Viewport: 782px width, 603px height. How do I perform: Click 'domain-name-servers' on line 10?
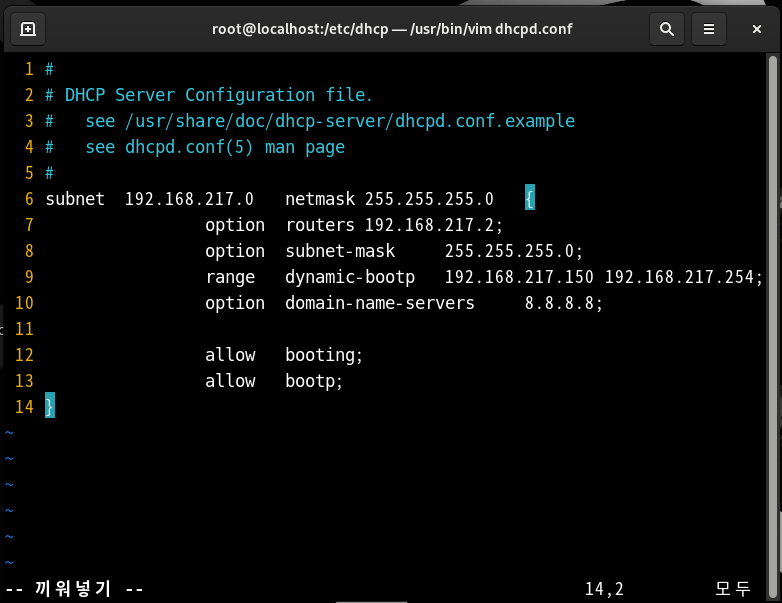[x=380, y=303]
